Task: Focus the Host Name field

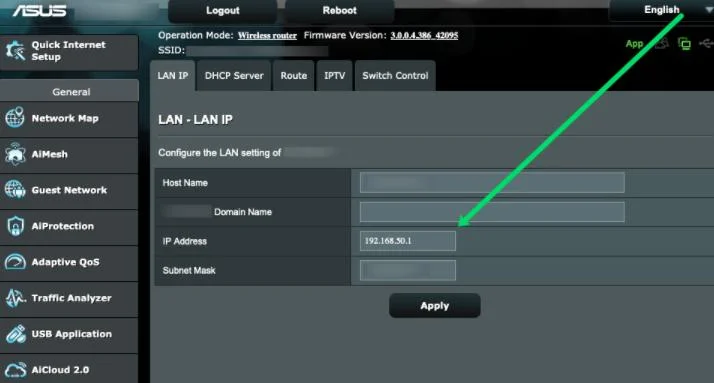Action: pyautogui.click(x=492, y=183)
